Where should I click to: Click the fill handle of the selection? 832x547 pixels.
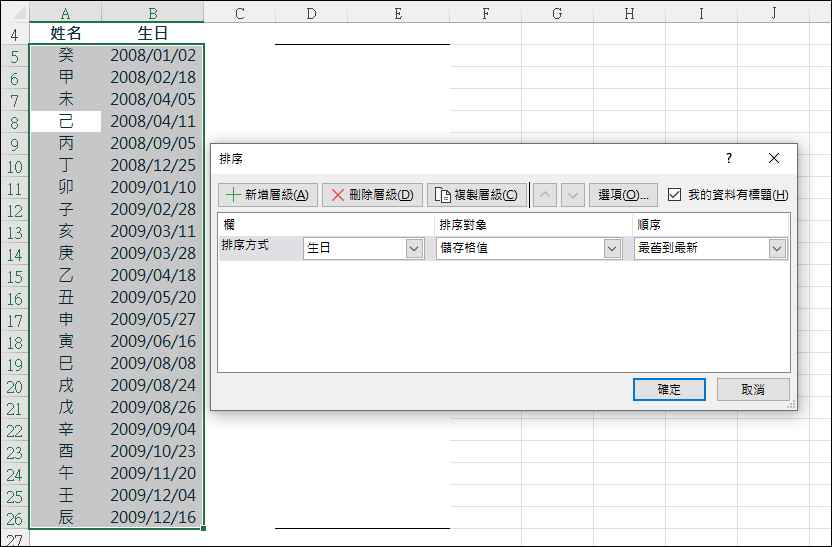(204, 528)
